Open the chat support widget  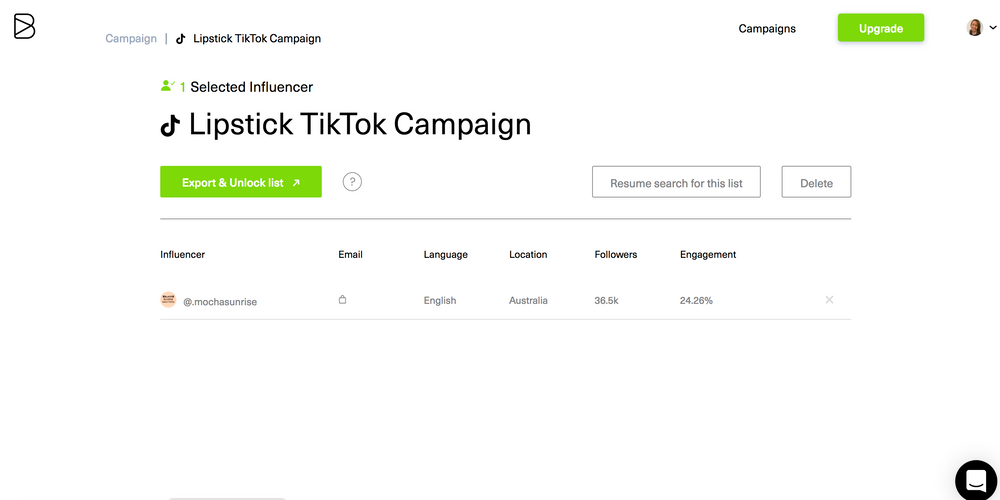pos(976,480)
